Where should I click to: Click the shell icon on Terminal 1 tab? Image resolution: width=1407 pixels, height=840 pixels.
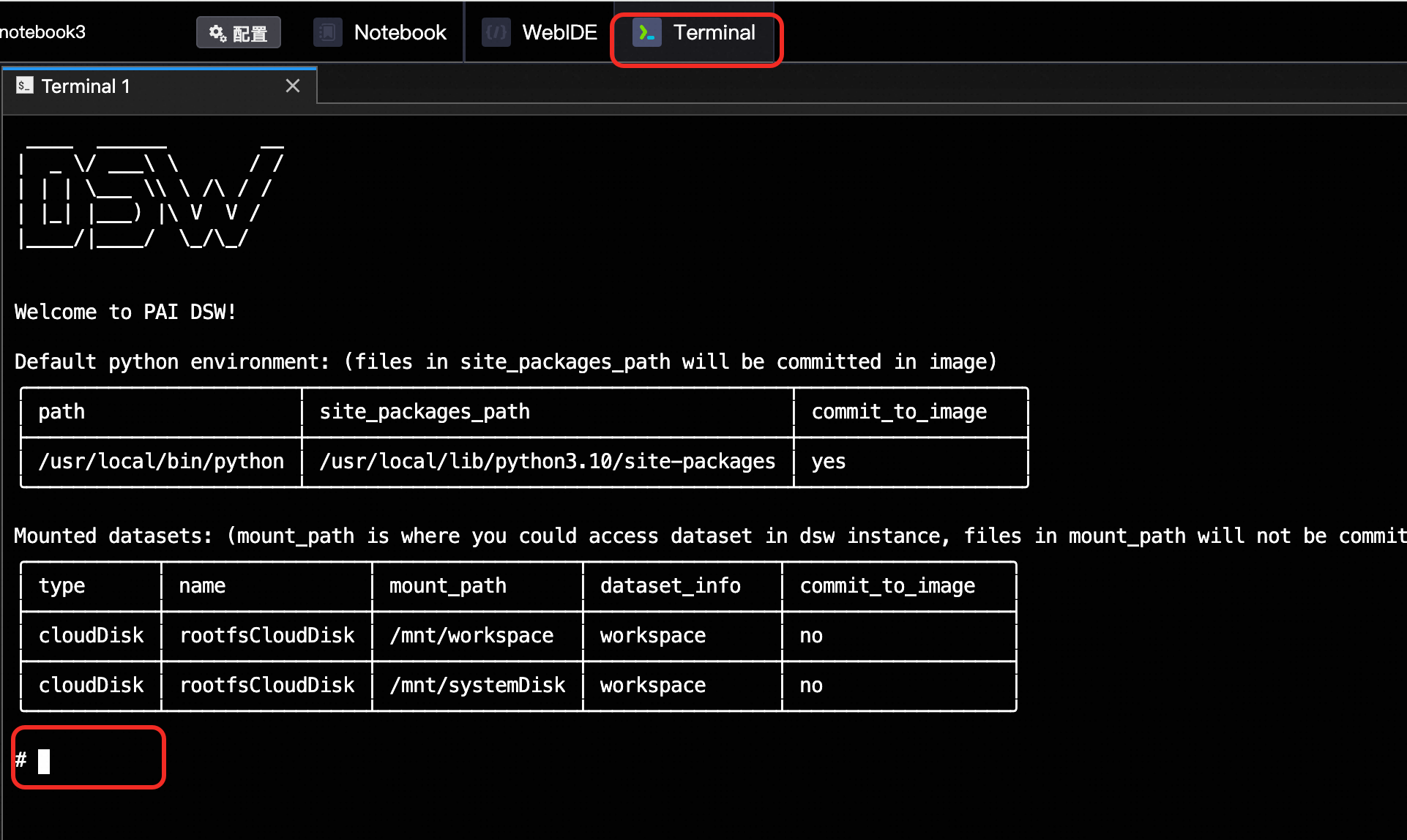(x=25, y=86)
